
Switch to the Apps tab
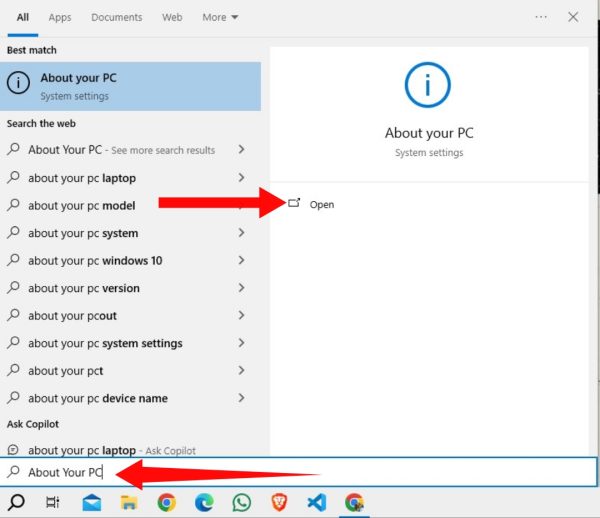click(x=60, y=17)
